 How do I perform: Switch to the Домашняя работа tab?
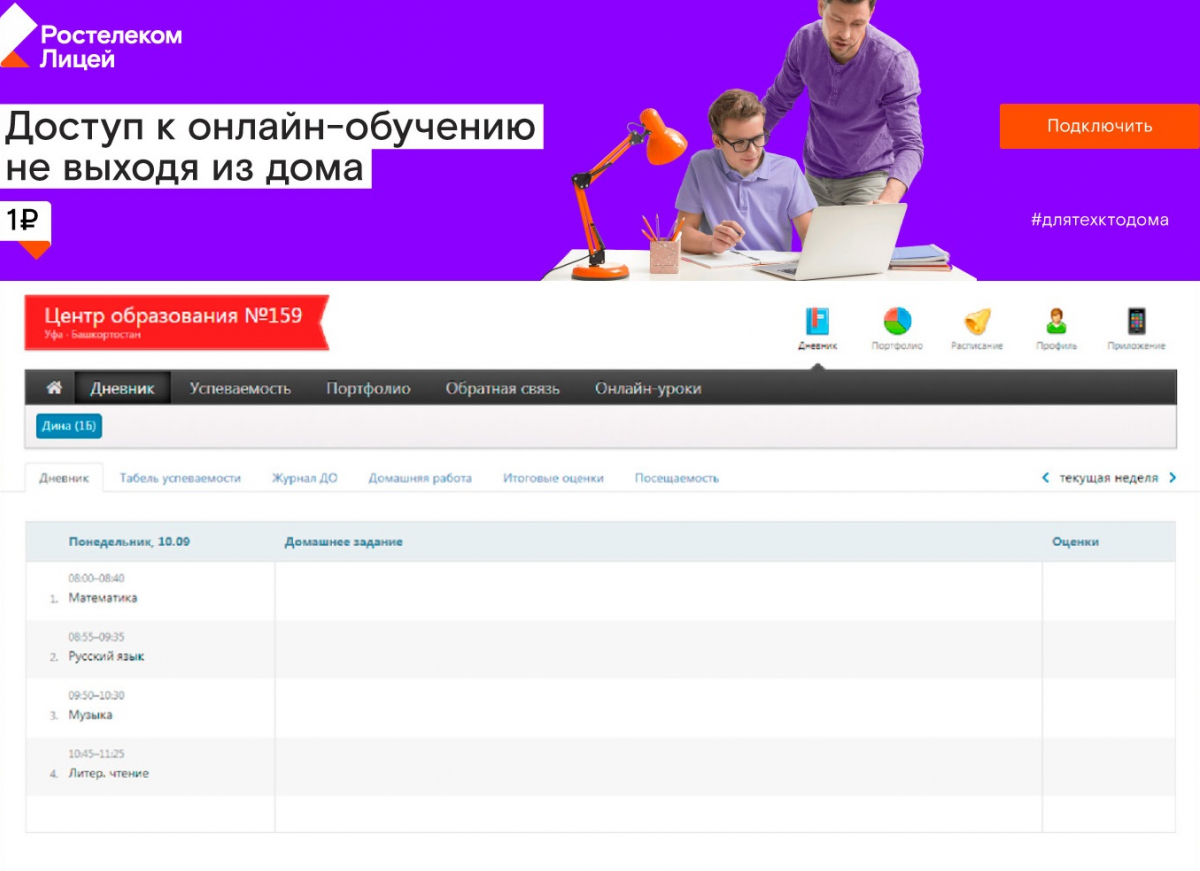coord(420,478)
